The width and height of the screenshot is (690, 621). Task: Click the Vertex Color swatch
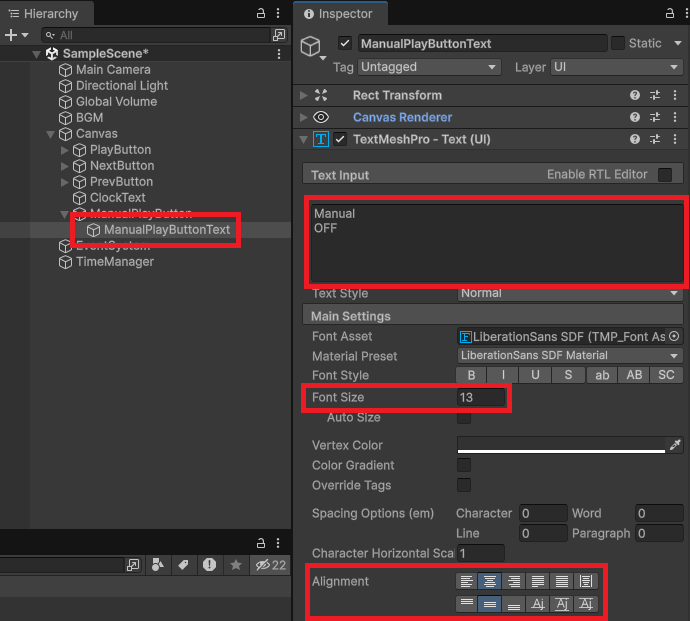click(560, 445)
